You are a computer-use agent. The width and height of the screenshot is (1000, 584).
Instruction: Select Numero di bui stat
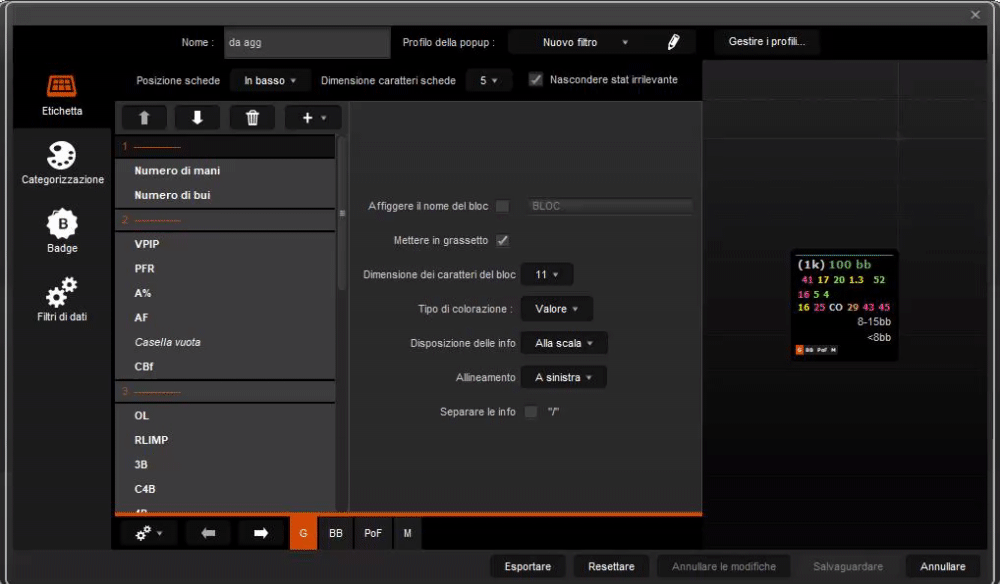(x=224, y=195)
